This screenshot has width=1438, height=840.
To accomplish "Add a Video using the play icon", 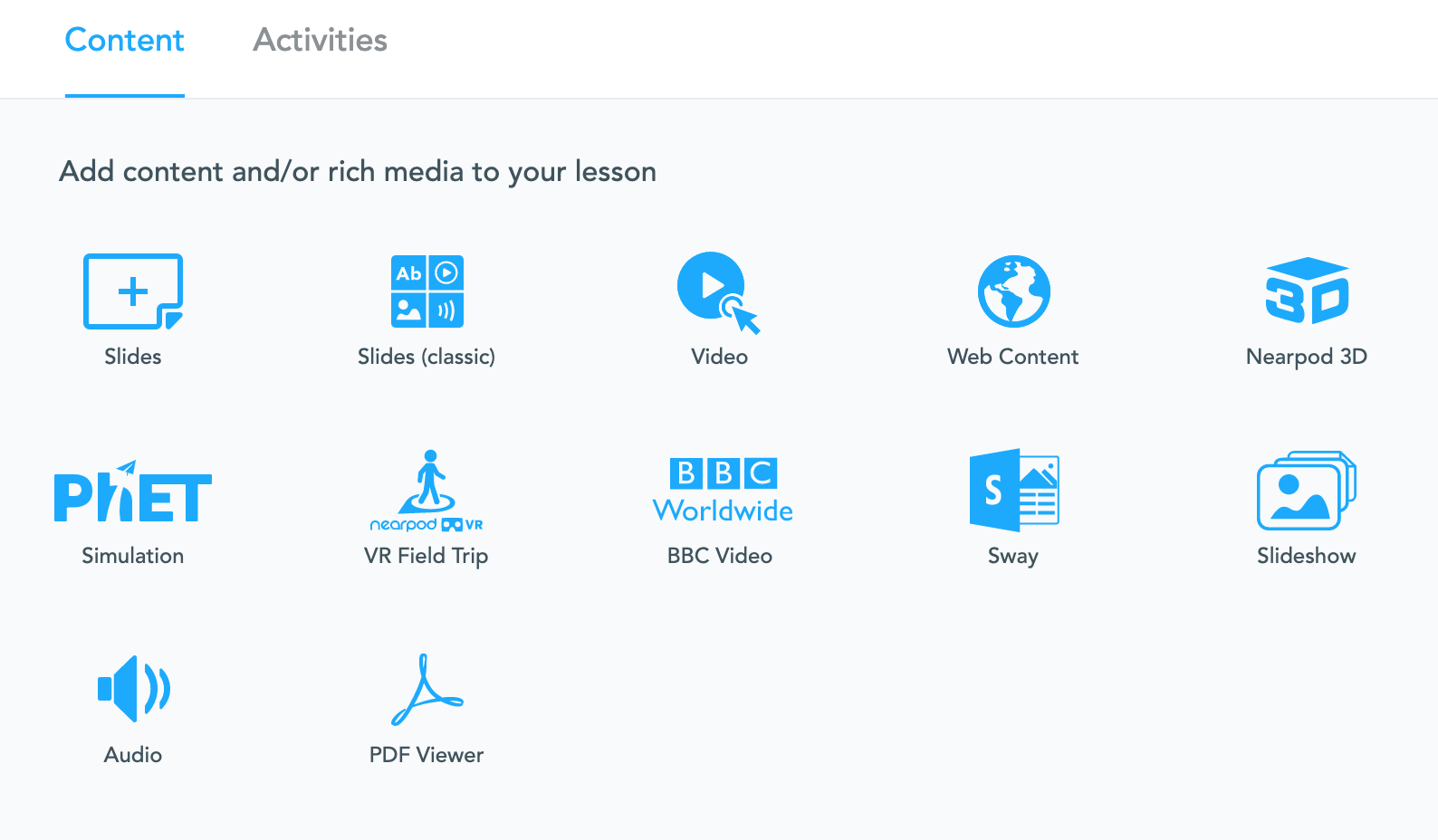I will (x=719, y=292).
